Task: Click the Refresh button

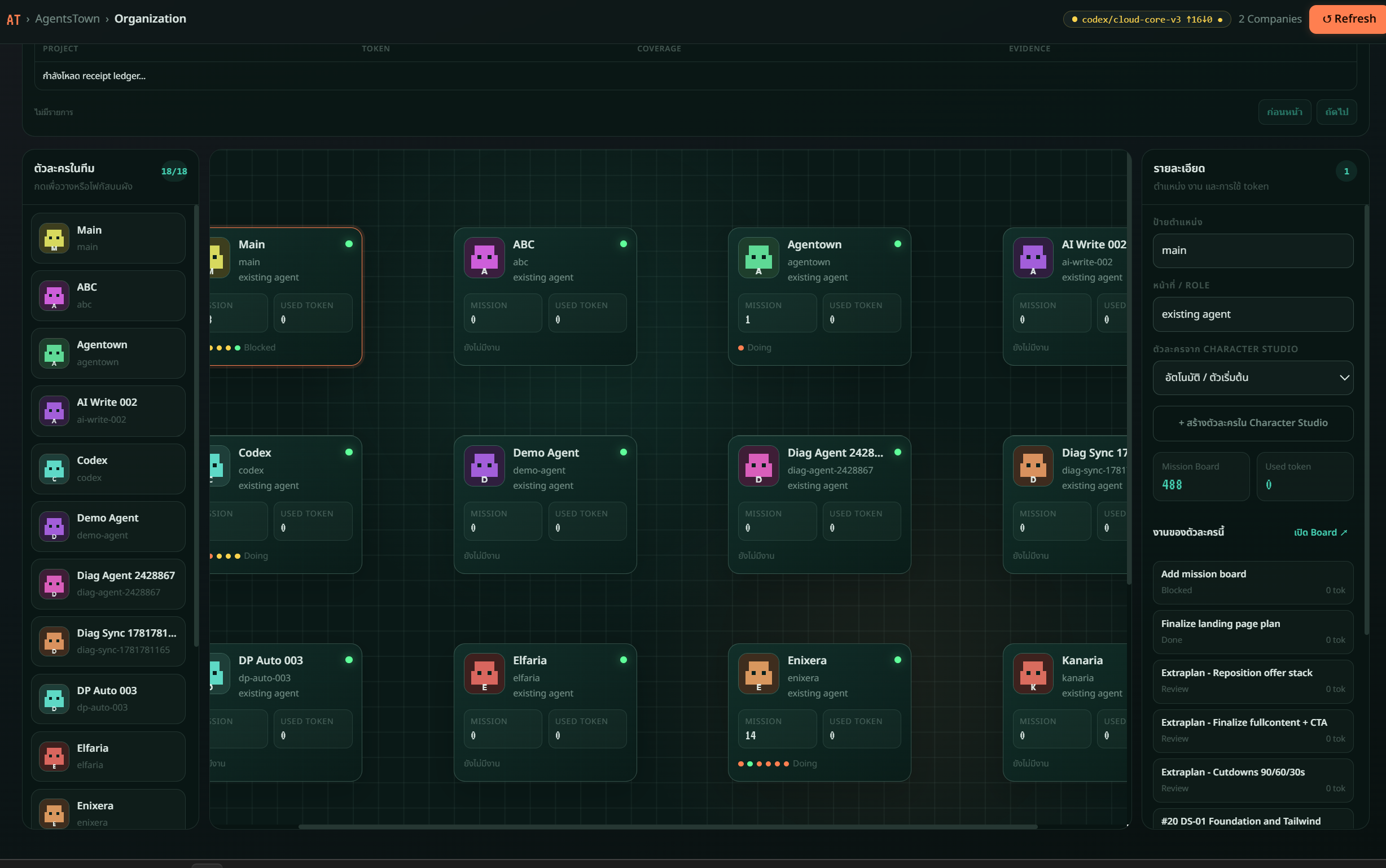Action: [x=1348, y=19]
